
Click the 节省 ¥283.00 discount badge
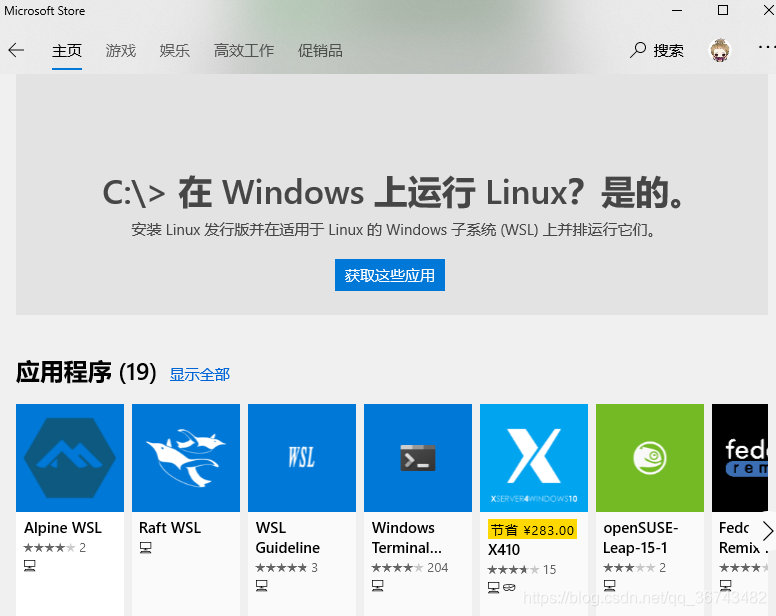pos(532,530)
